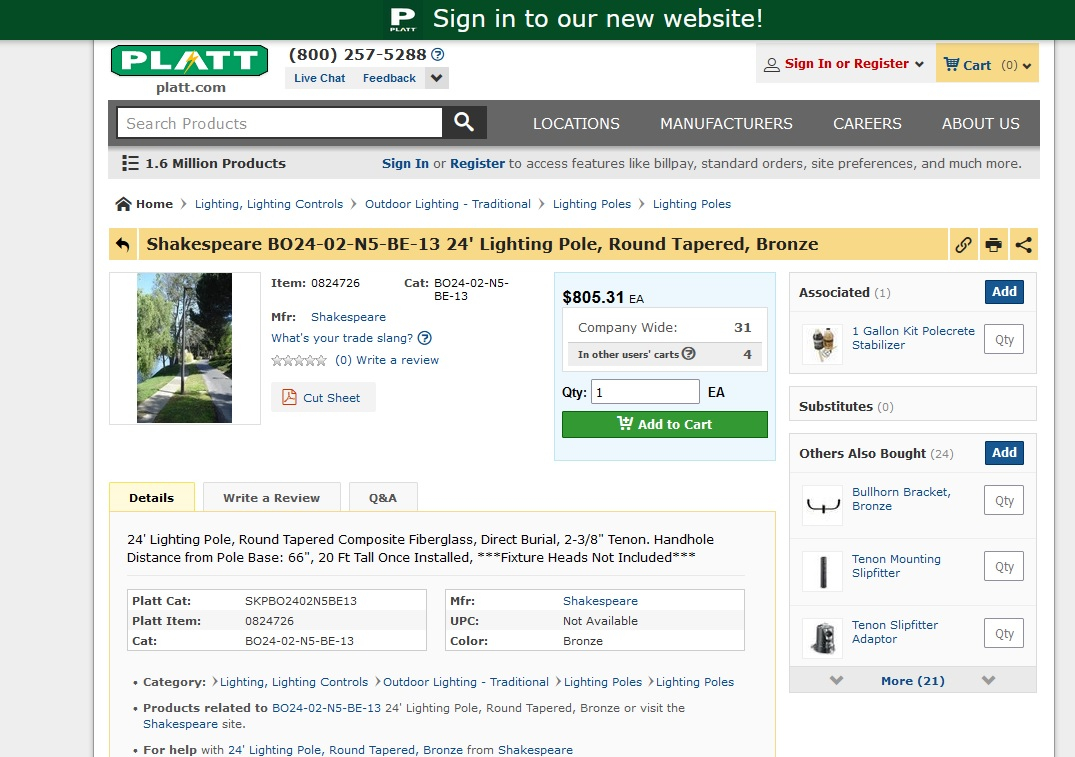1075x757 pixels.
Task: Open Polecrete Stabilizer product thumbnail
Action: 823,343
